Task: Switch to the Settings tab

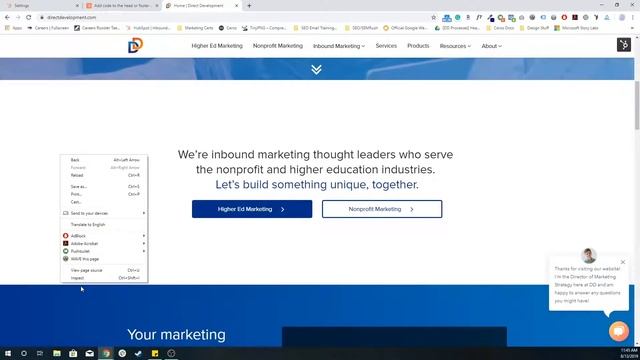Action: pos(41,6)
